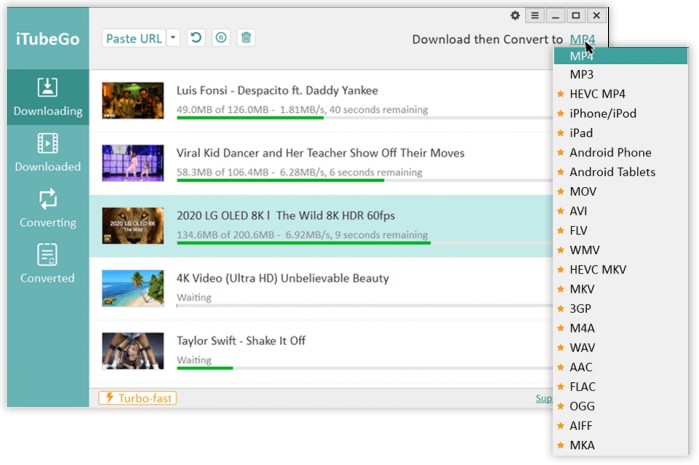Click the Viral Kid Dancer thumbnail

pos(133,163)
